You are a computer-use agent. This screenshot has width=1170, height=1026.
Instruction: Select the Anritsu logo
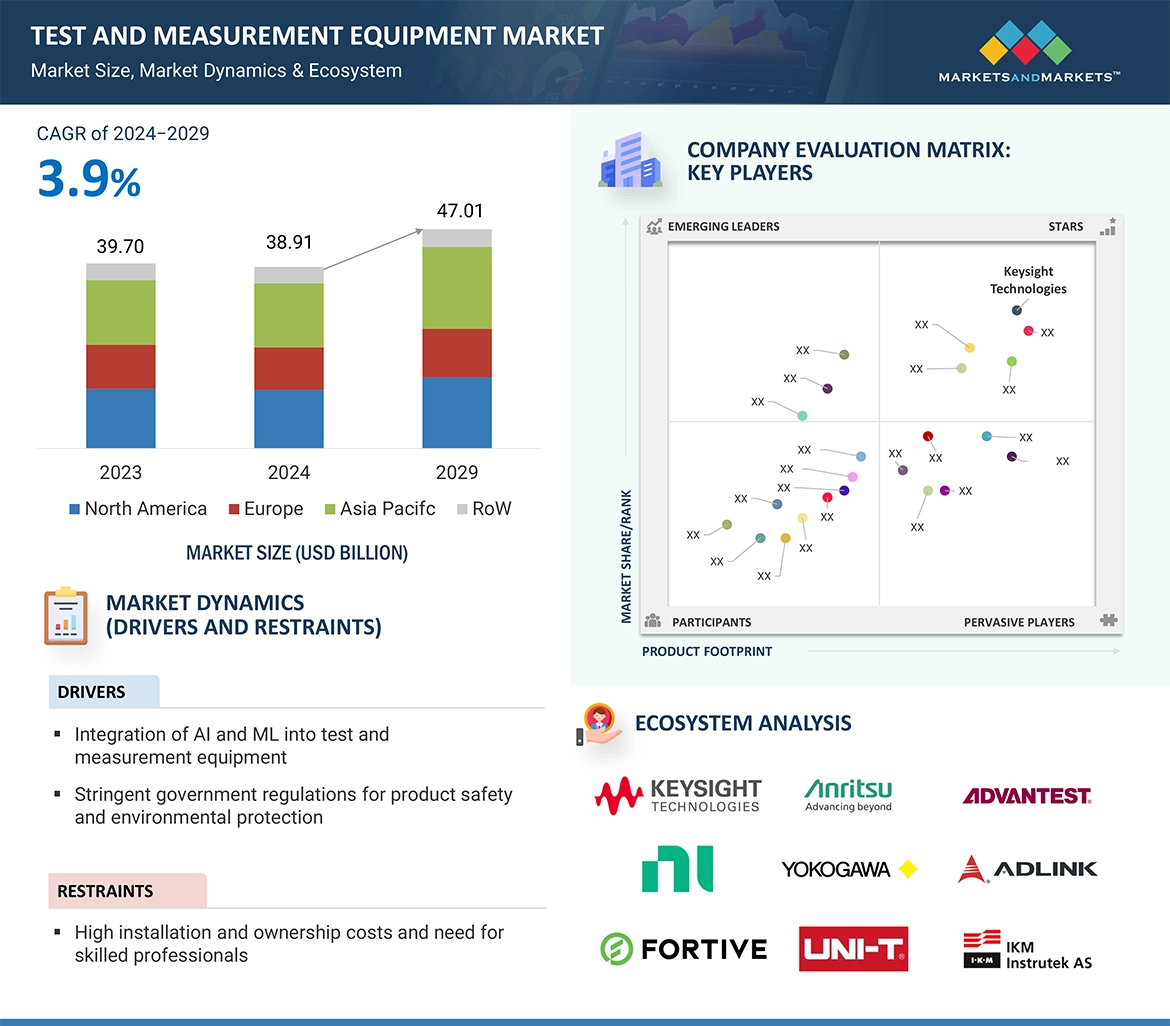coord(848,795)
